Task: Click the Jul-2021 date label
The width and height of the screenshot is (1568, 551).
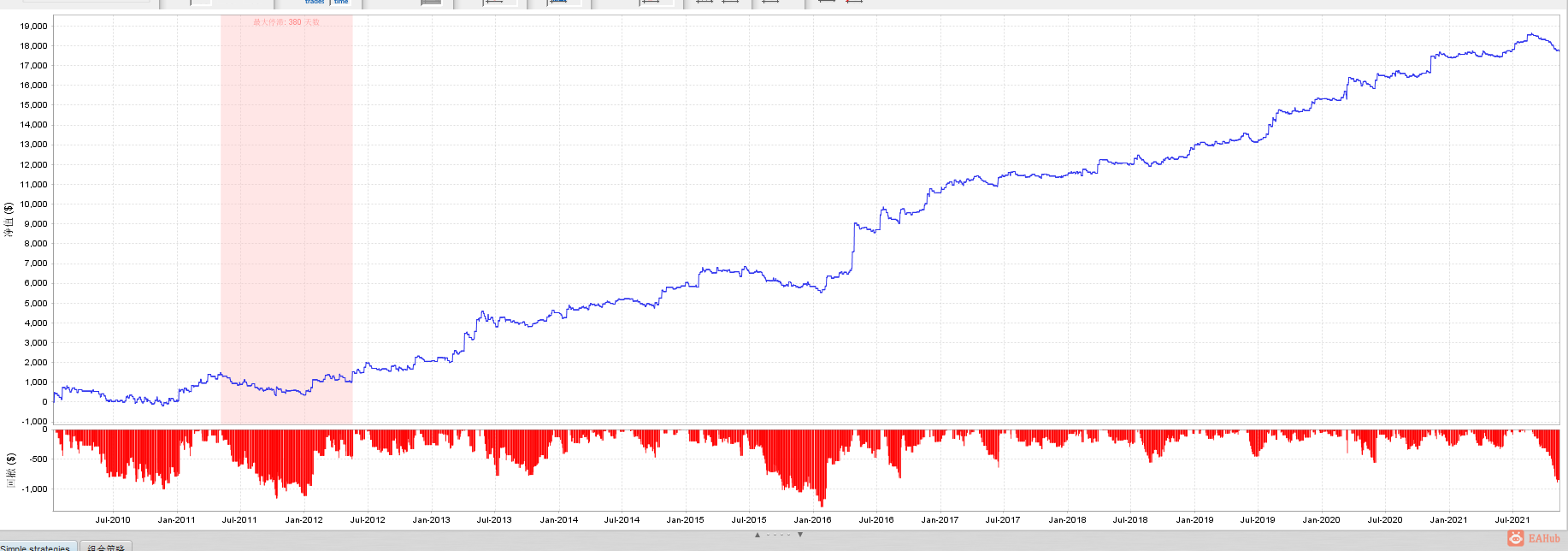Action: 1512,520
